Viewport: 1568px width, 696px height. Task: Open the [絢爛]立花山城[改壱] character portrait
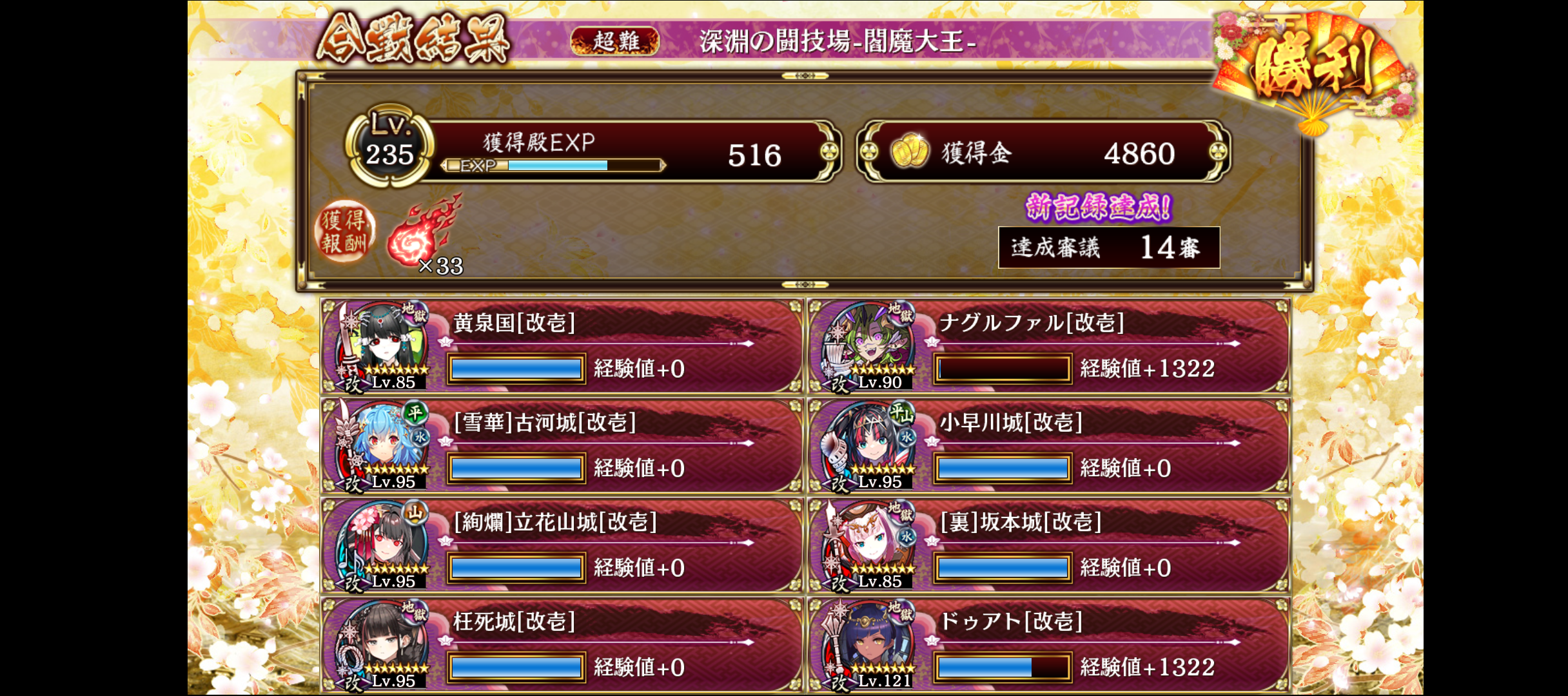[x=383, y=546]
